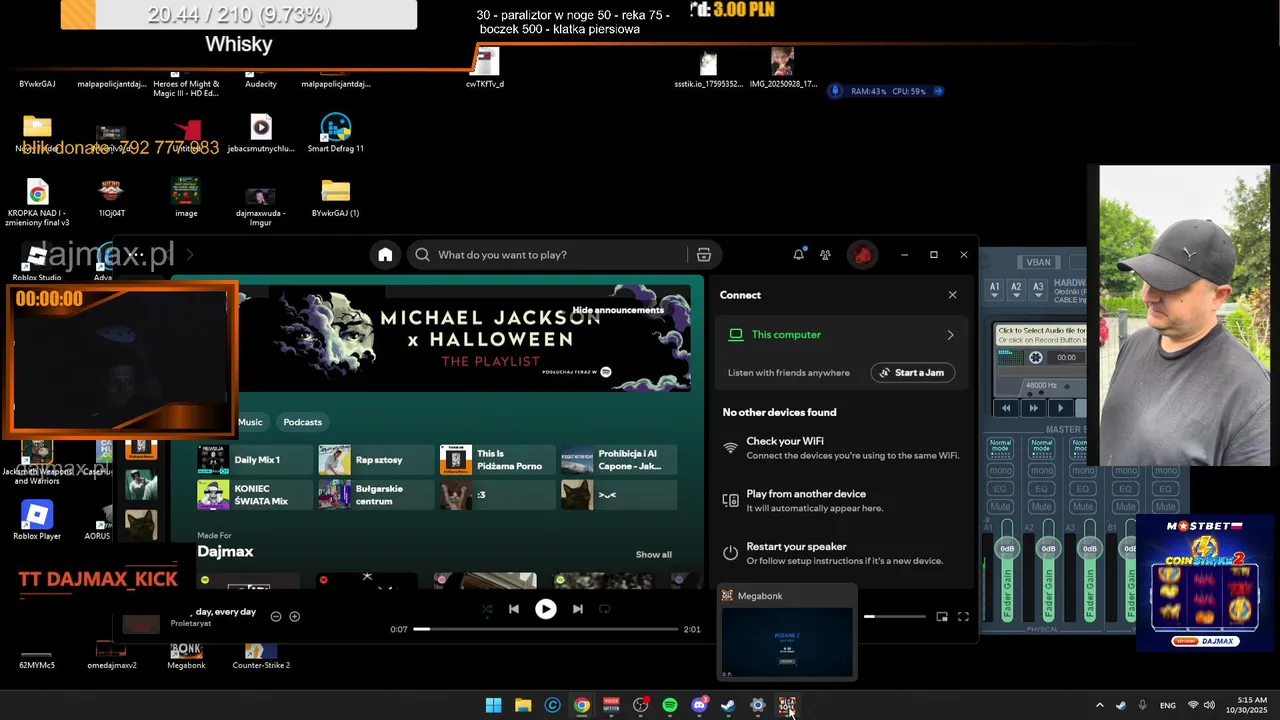This screenshot has height=720, width=1280.
Task: Open A2 output device dropdown in Voicemeeter
Action: click(x=1017, y=289)
